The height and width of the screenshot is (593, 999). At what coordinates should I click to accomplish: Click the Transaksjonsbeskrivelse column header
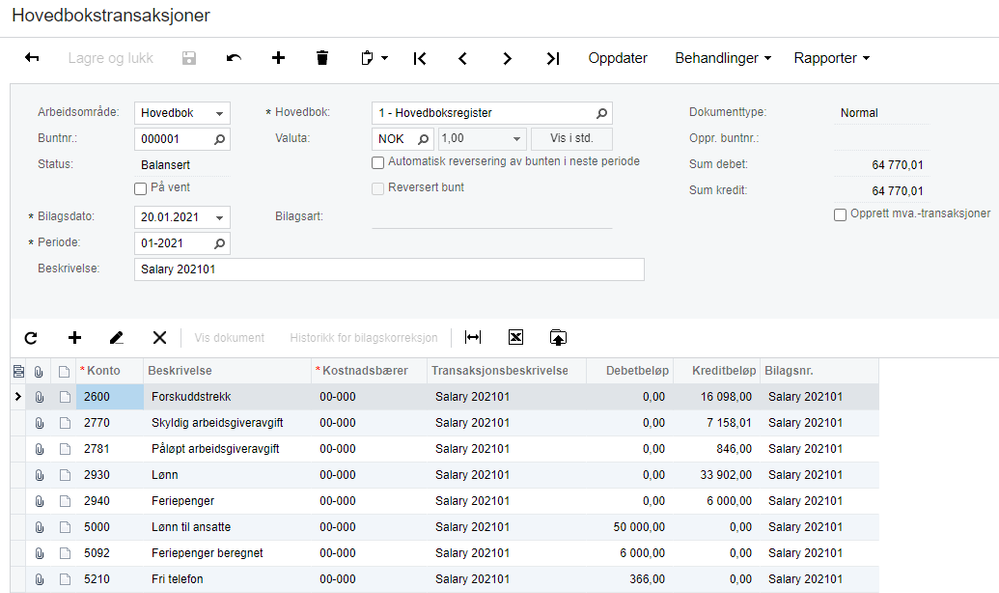click(507, 371)
